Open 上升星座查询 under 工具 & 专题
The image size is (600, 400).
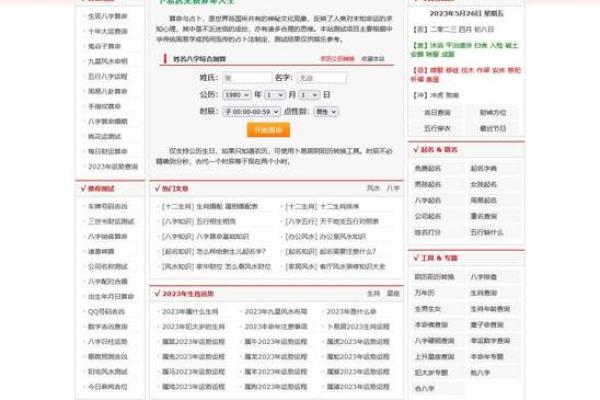coord(434,356)
